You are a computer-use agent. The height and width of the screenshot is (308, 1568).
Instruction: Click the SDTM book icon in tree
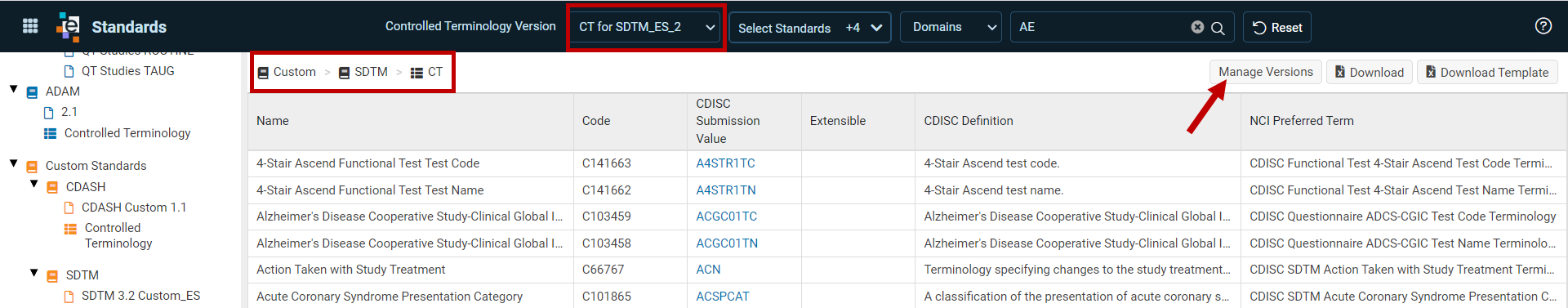pyautogui.click(x=52, y=276)
